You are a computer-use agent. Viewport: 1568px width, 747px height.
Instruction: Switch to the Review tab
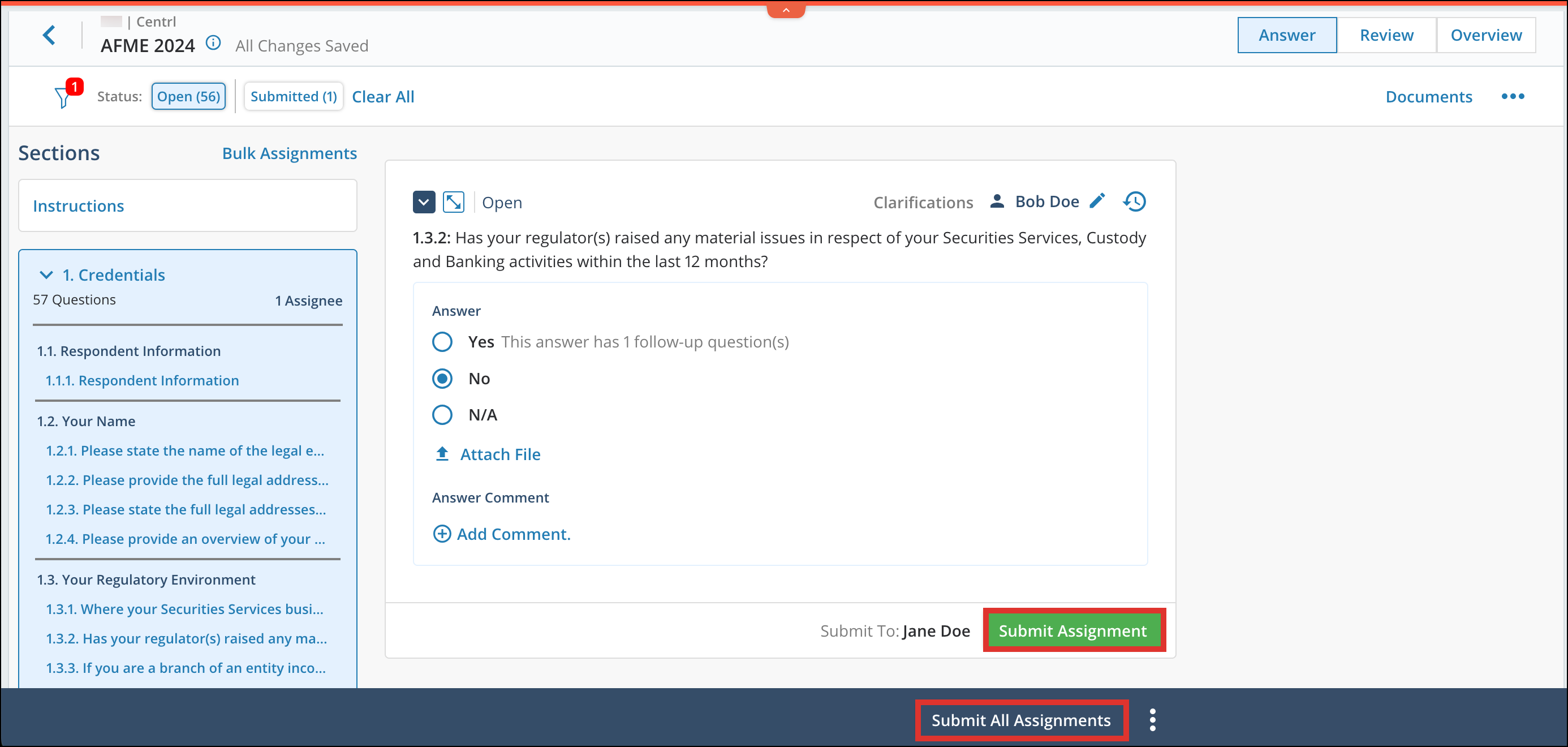1386,35
